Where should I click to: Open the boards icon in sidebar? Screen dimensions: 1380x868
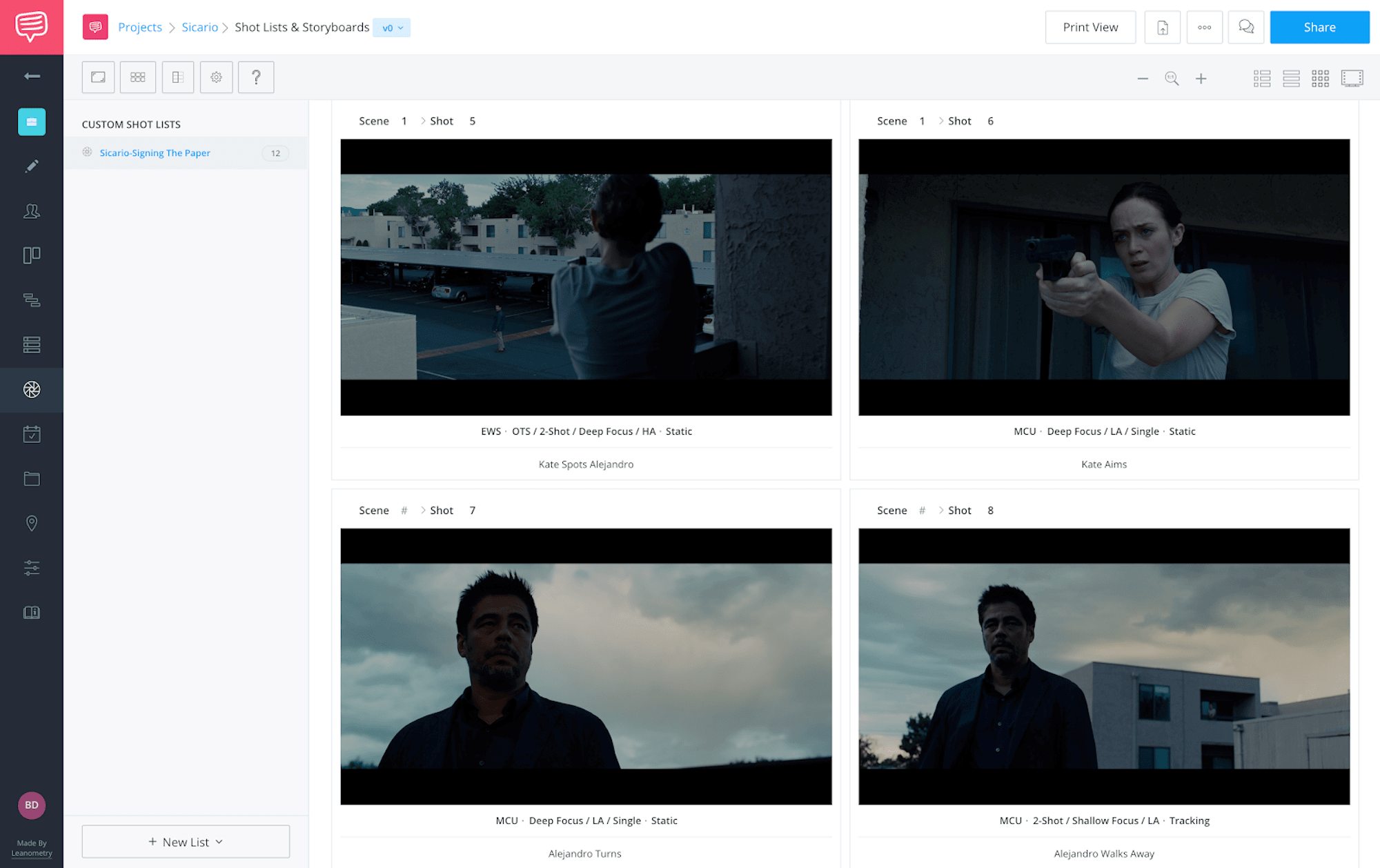pyautogui.click(x=32, y=255)
